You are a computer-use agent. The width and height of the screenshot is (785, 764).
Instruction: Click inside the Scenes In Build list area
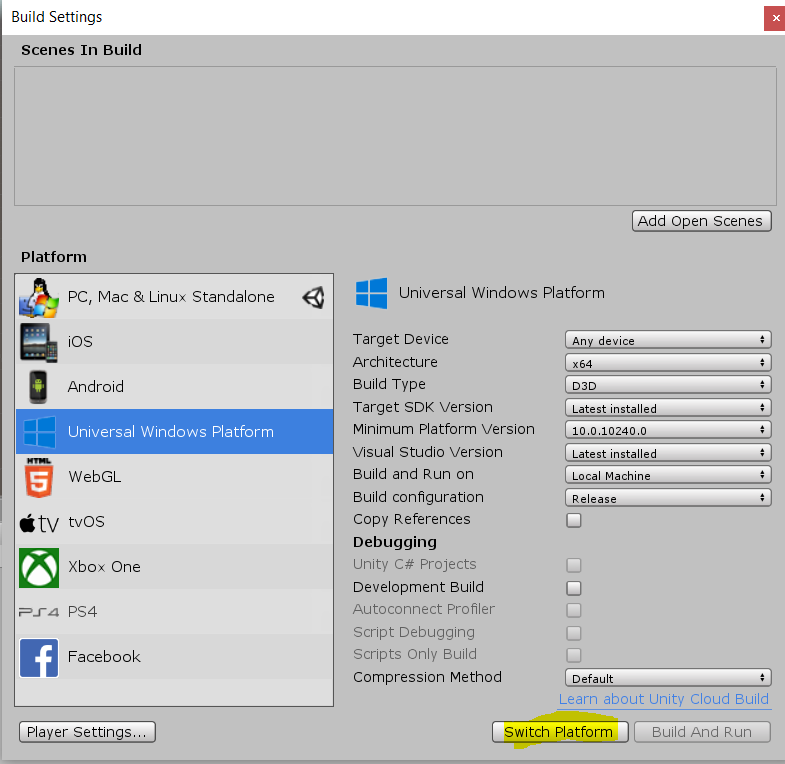[x=395, y=135]
